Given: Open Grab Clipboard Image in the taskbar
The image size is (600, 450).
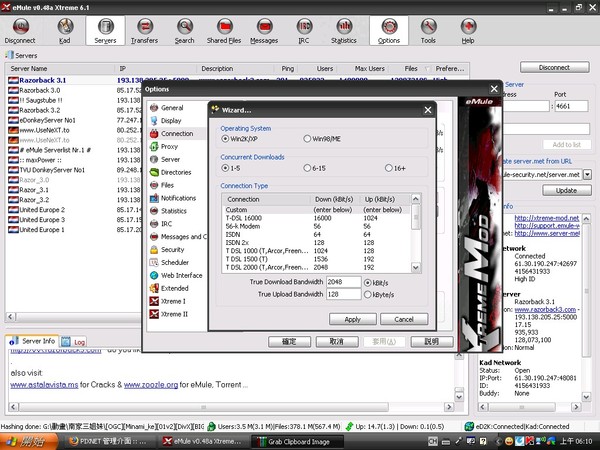Looking at the screenshot, I should [x=297, y=442].
